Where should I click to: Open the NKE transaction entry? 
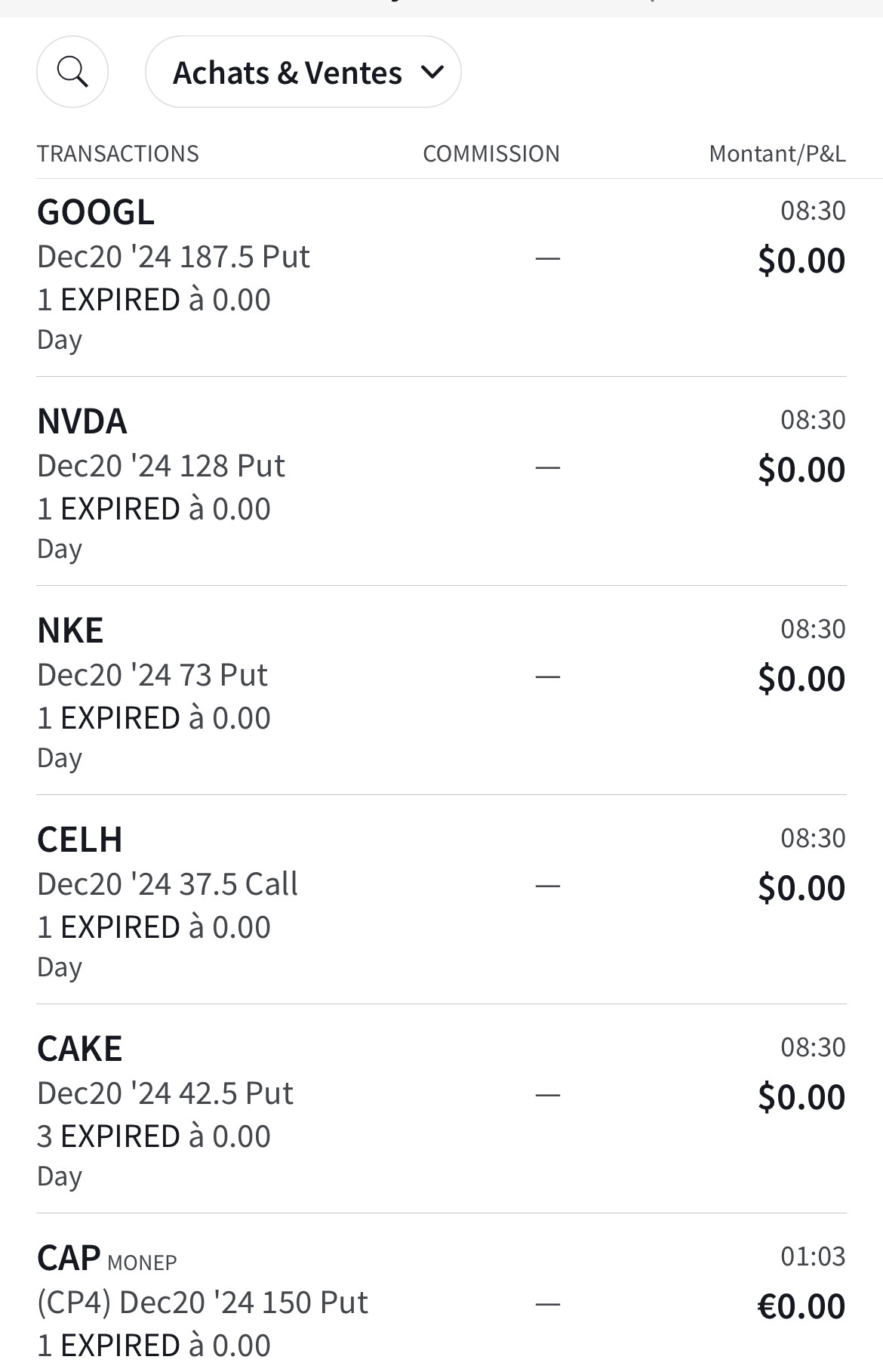(x=70, y=631)
